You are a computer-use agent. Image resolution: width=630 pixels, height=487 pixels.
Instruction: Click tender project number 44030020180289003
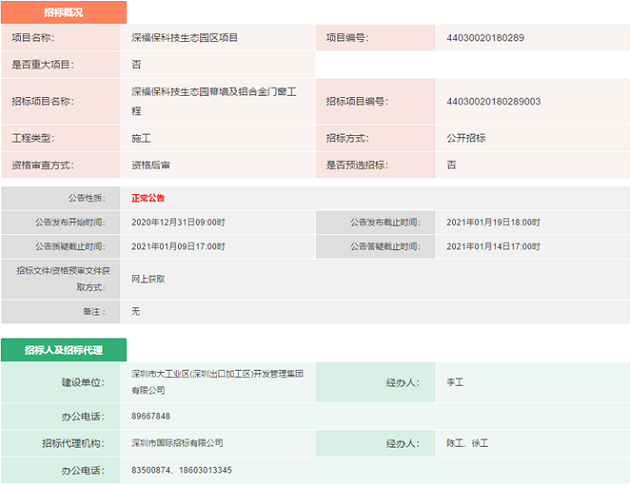point(493,101)
